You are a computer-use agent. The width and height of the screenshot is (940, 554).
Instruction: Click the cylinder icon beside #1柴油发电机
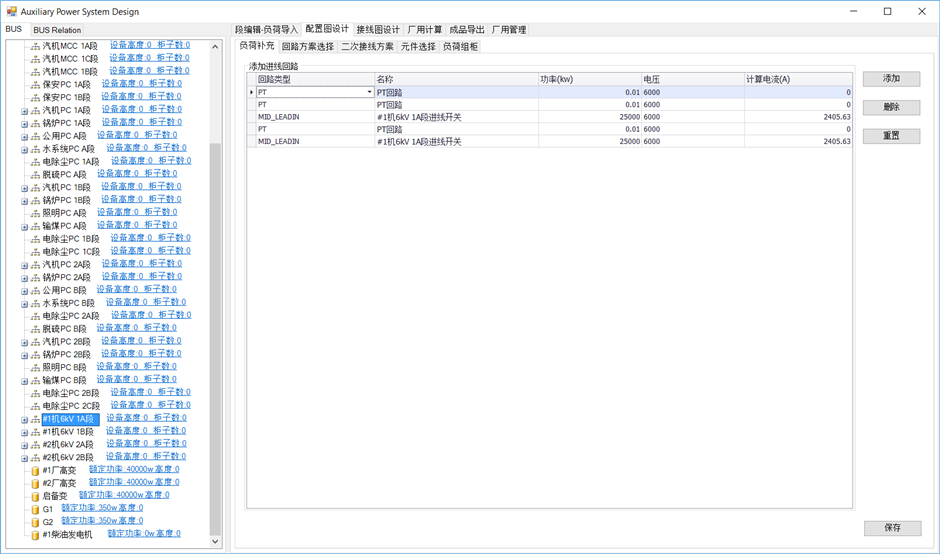35,535
